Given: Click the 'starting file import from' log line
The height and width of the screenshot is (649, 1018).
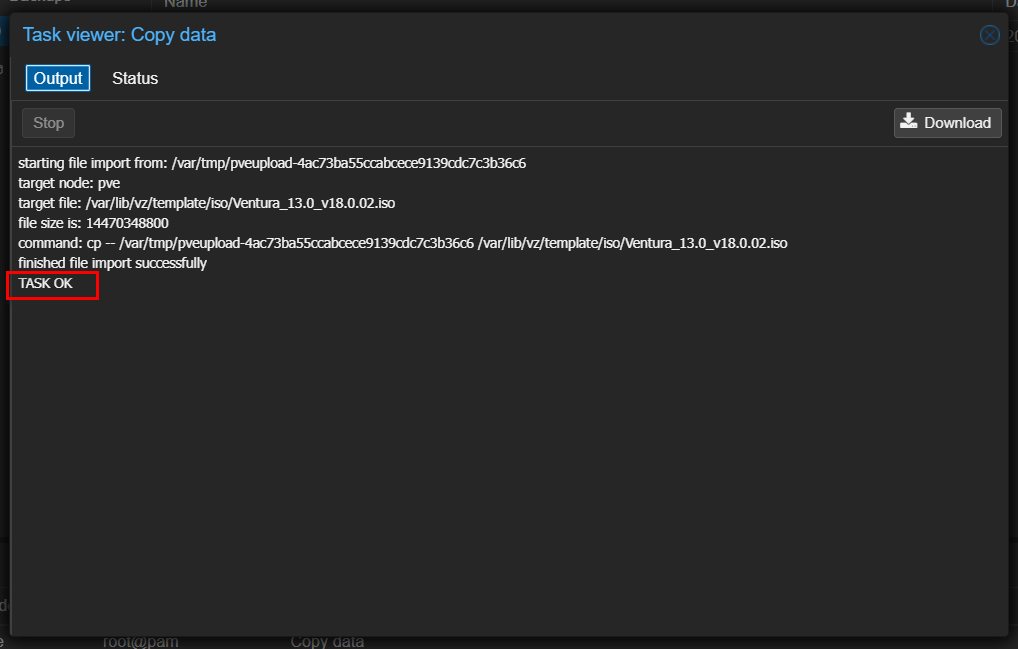Looking at the screenshot, I should point(272,162).
